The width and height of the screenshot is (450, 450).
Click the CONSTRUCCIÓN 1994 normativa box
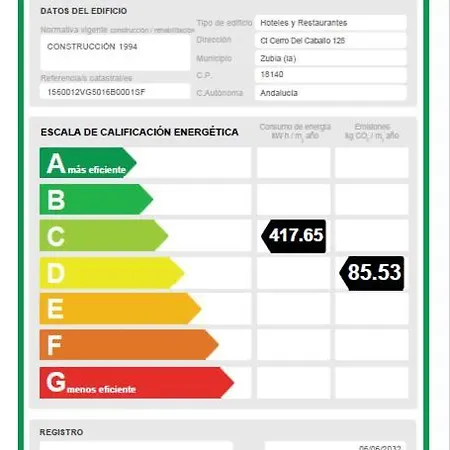click(115, 53)
